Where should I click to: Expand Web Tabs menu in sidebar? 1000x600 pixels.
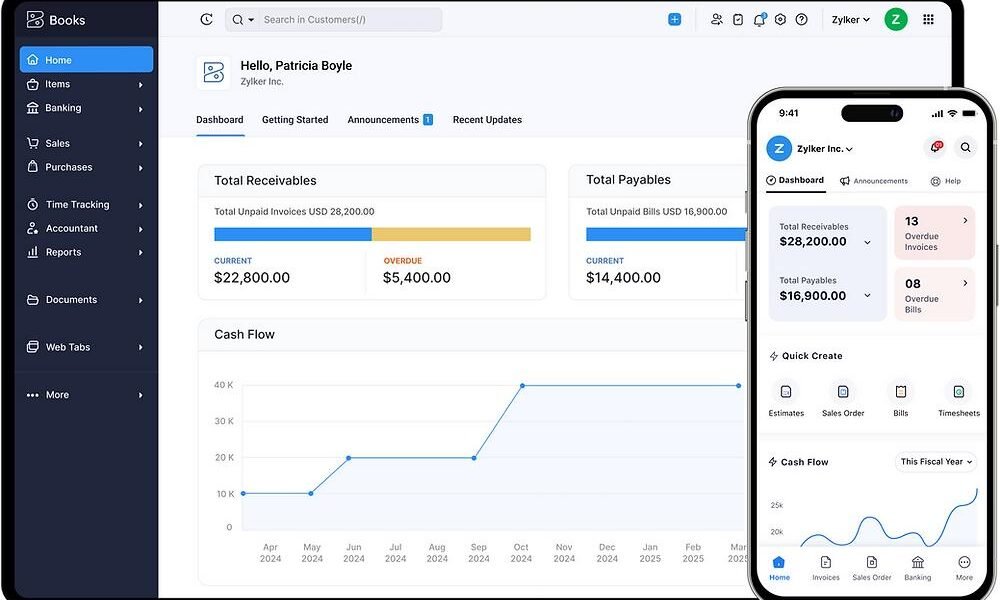pos(86,347)
